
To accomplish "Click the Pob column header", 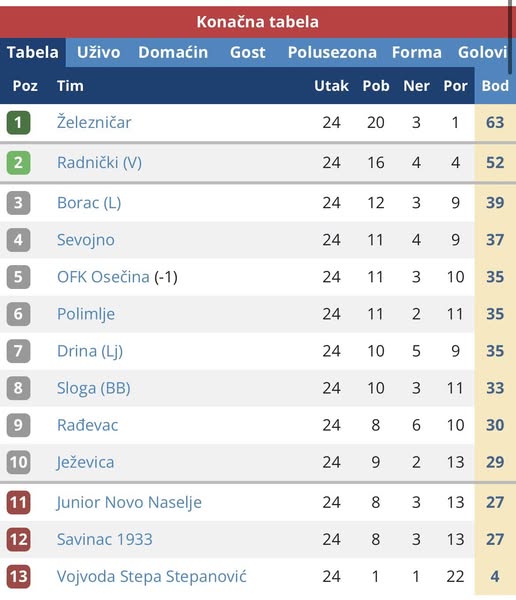I will [x=376, y=86].
